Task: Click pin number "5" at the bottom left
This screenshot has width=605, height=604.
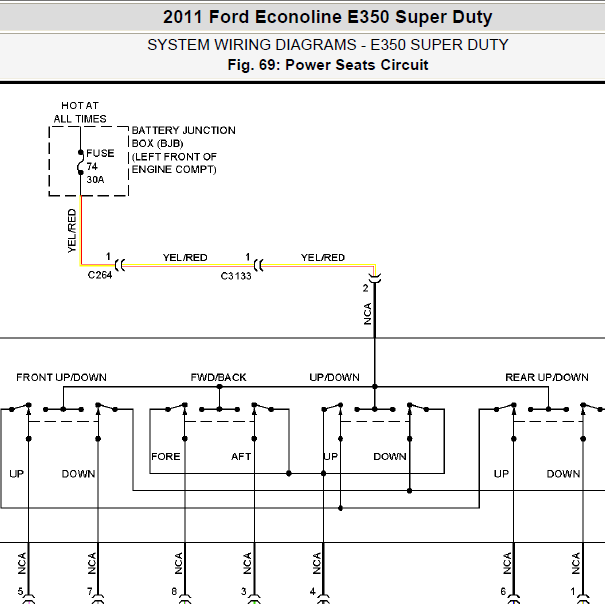Action: [x=20, y=591]
